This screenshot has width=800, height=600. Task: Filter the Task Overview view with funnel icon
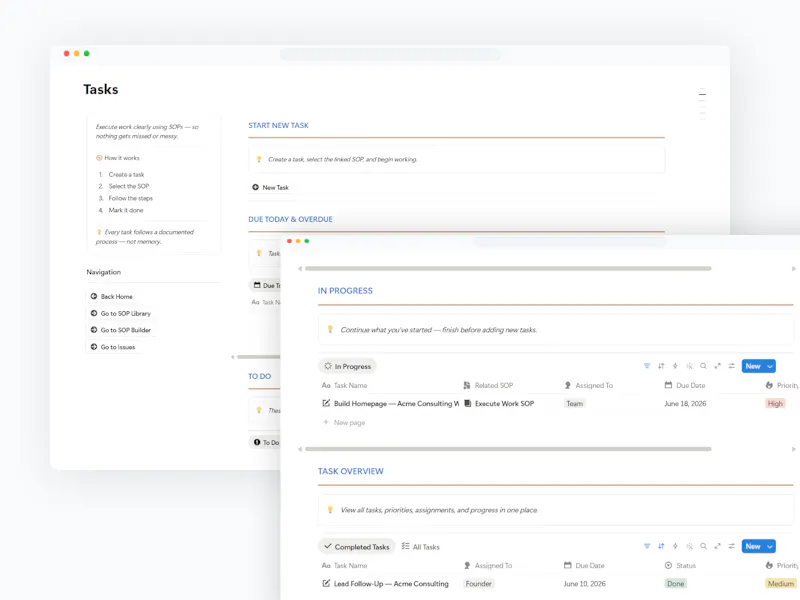click(647, 546)
